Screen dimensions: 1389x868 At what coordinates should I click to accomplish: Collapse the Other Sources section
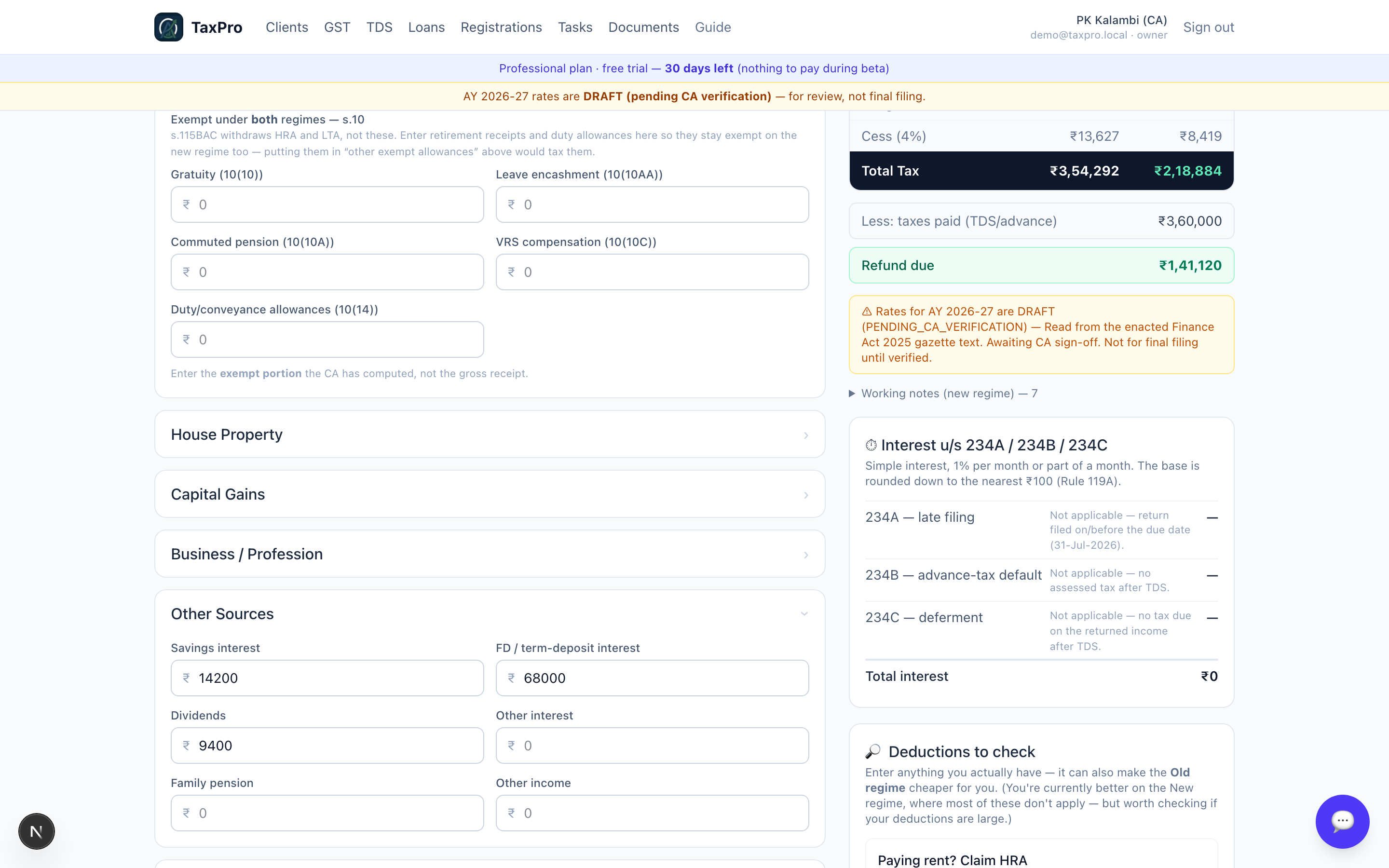[490, 614]
